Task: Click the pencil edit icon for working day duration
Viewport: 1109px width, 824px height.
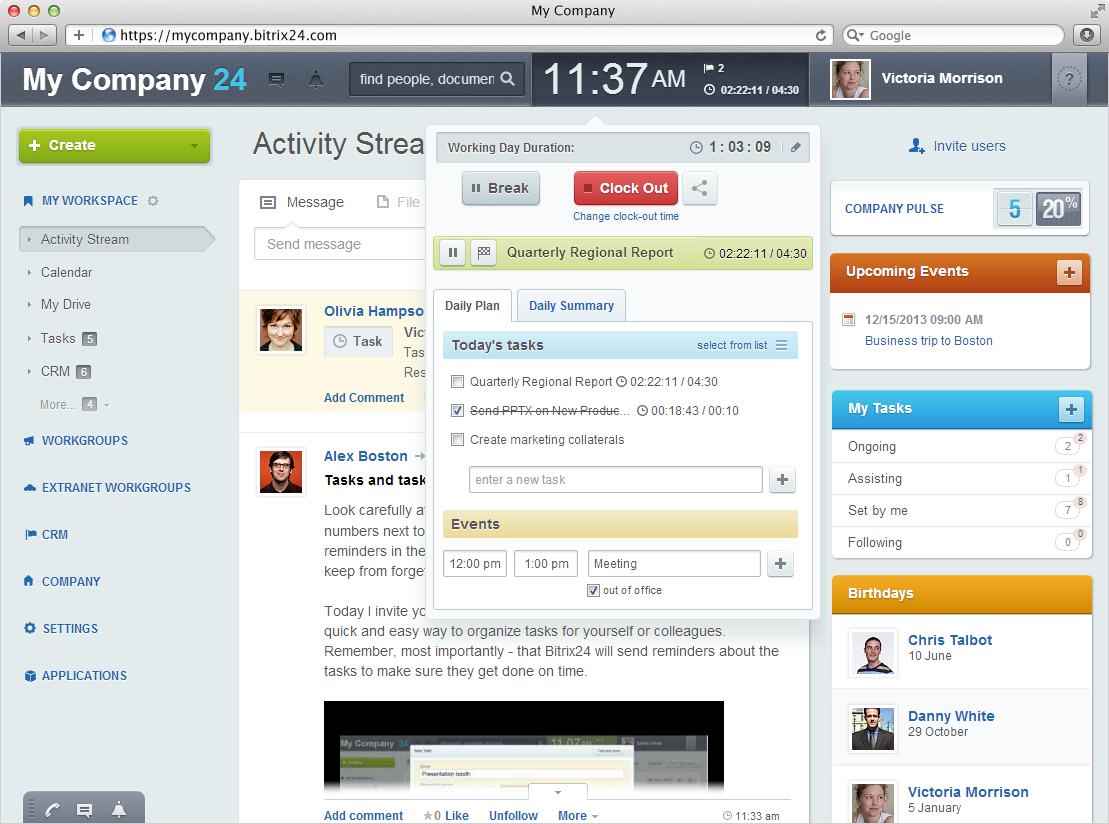Action: pos(796,147)
